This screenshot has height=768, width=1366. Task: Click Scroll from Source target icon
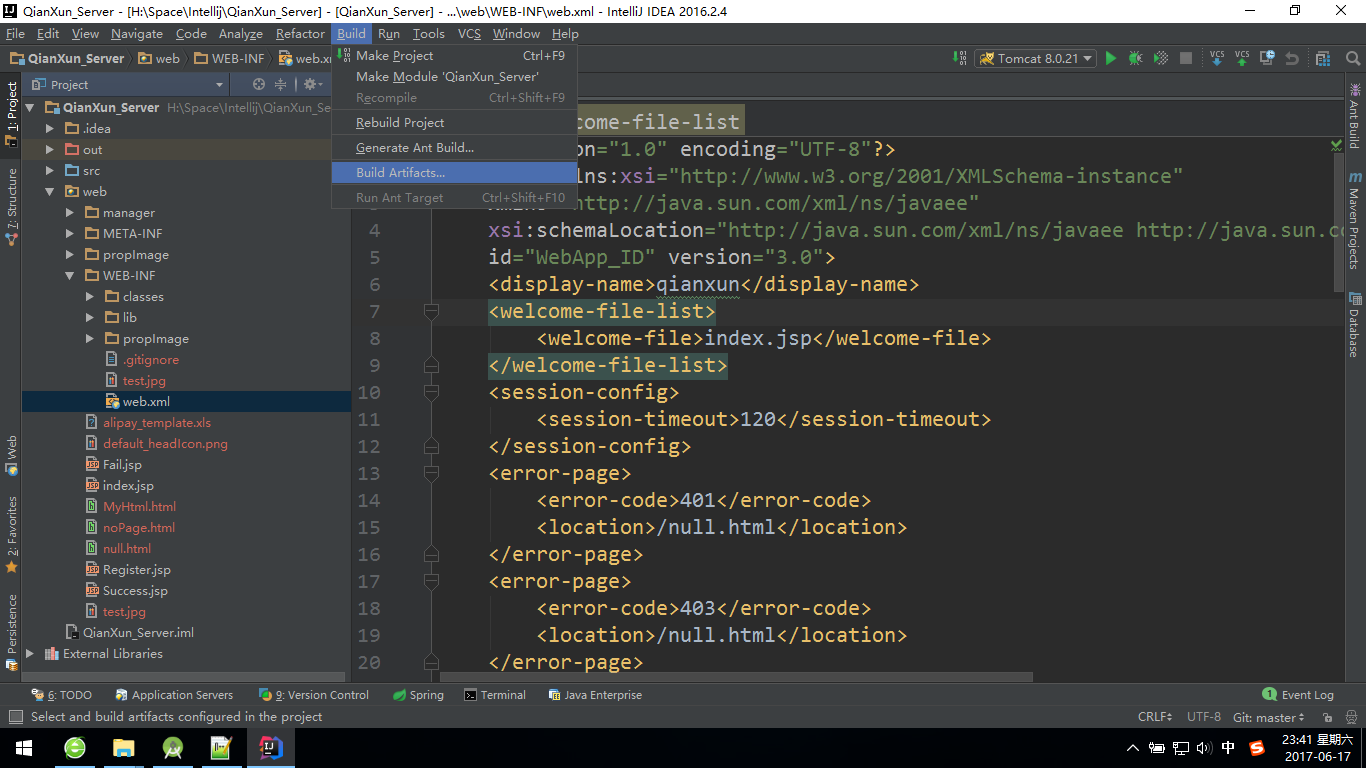click(x=259, y=85)
